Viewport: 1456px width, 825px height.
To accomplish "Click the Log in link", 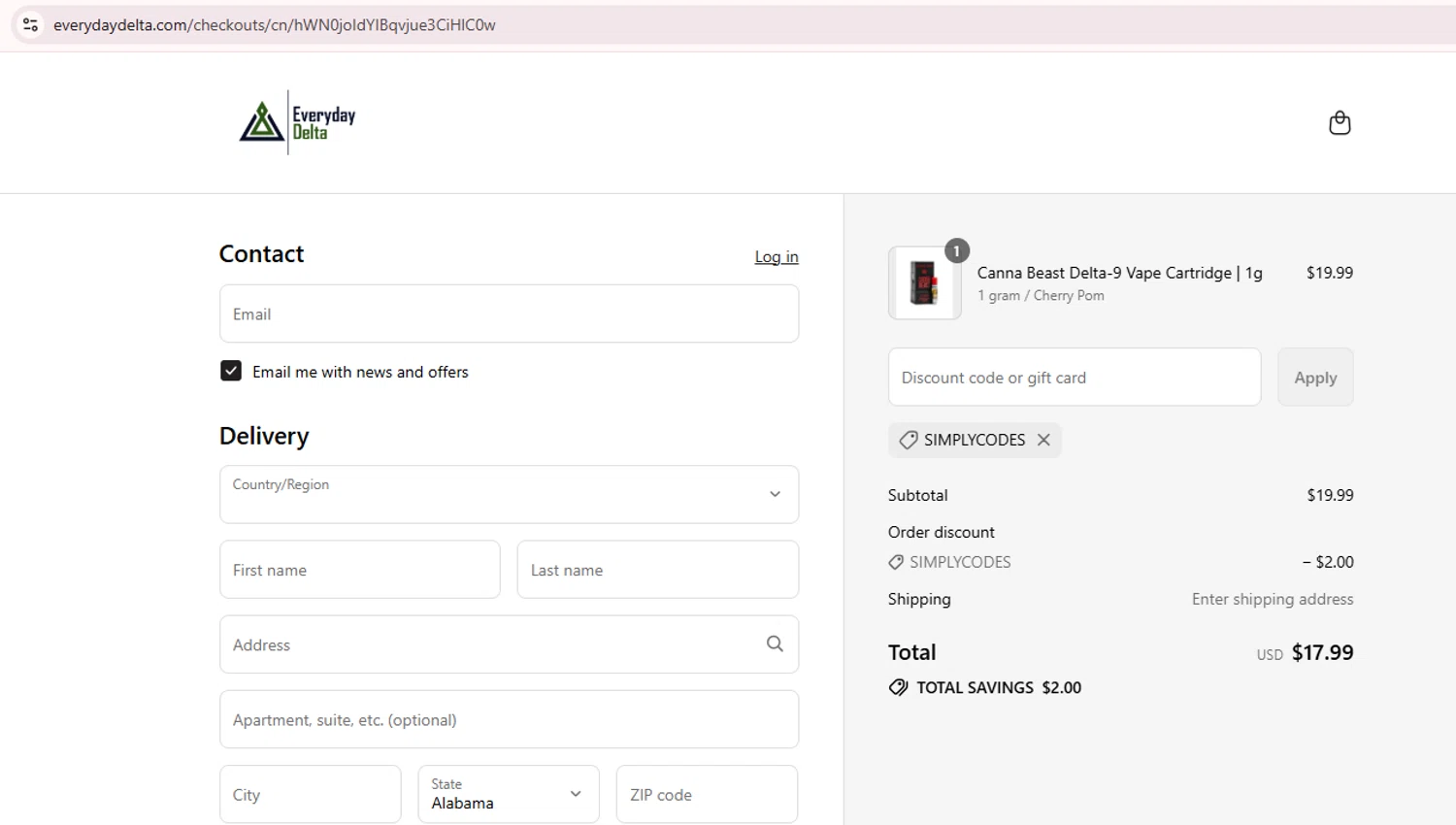I will [777, 256].
